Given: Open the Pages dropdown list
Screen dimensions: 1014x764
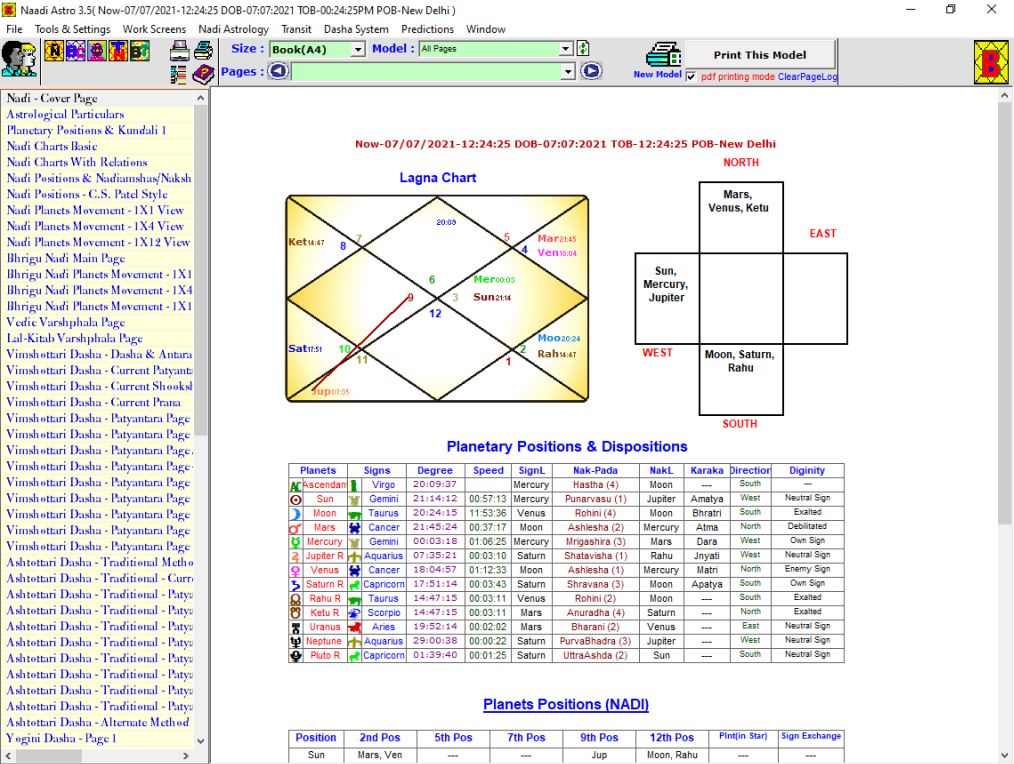Looking at the screenshot, I should pyautogui.click(x=568, y=72).
